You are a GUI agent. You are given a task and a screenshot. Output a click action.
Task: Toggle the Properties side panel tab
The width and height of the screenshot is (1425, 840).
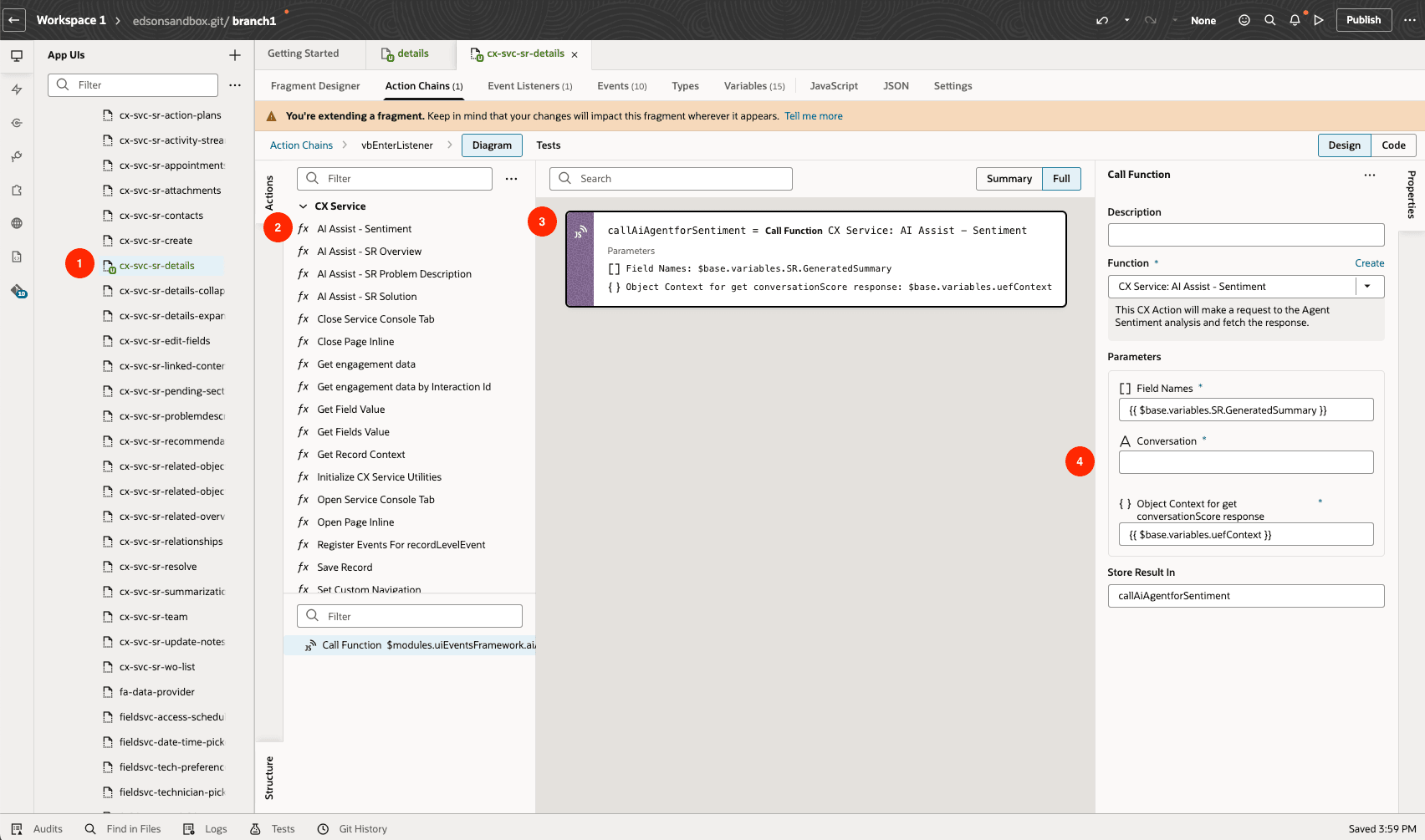1412,194
